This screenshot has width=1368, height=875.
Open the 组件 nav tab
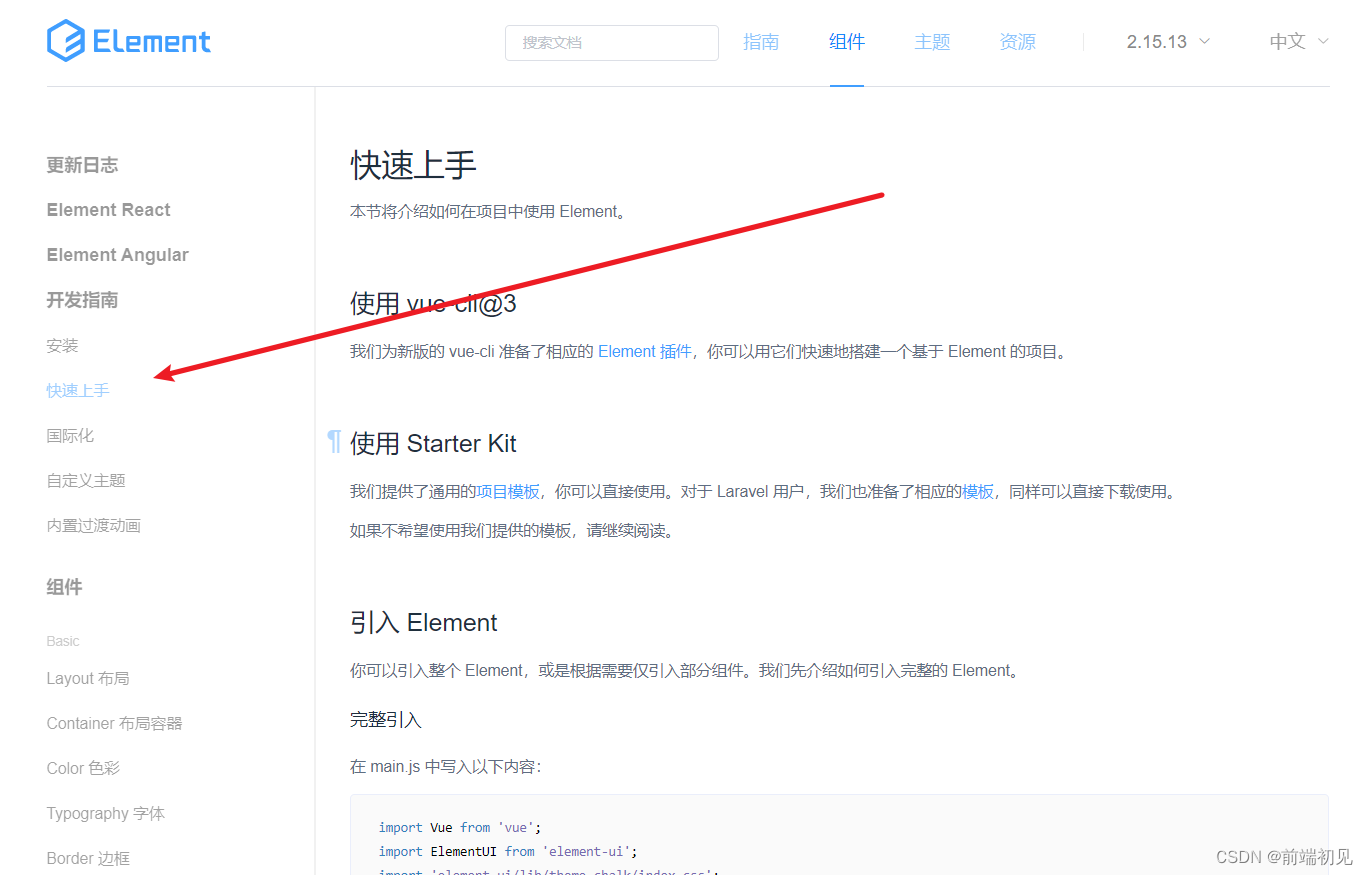click(x=847, y=42)
